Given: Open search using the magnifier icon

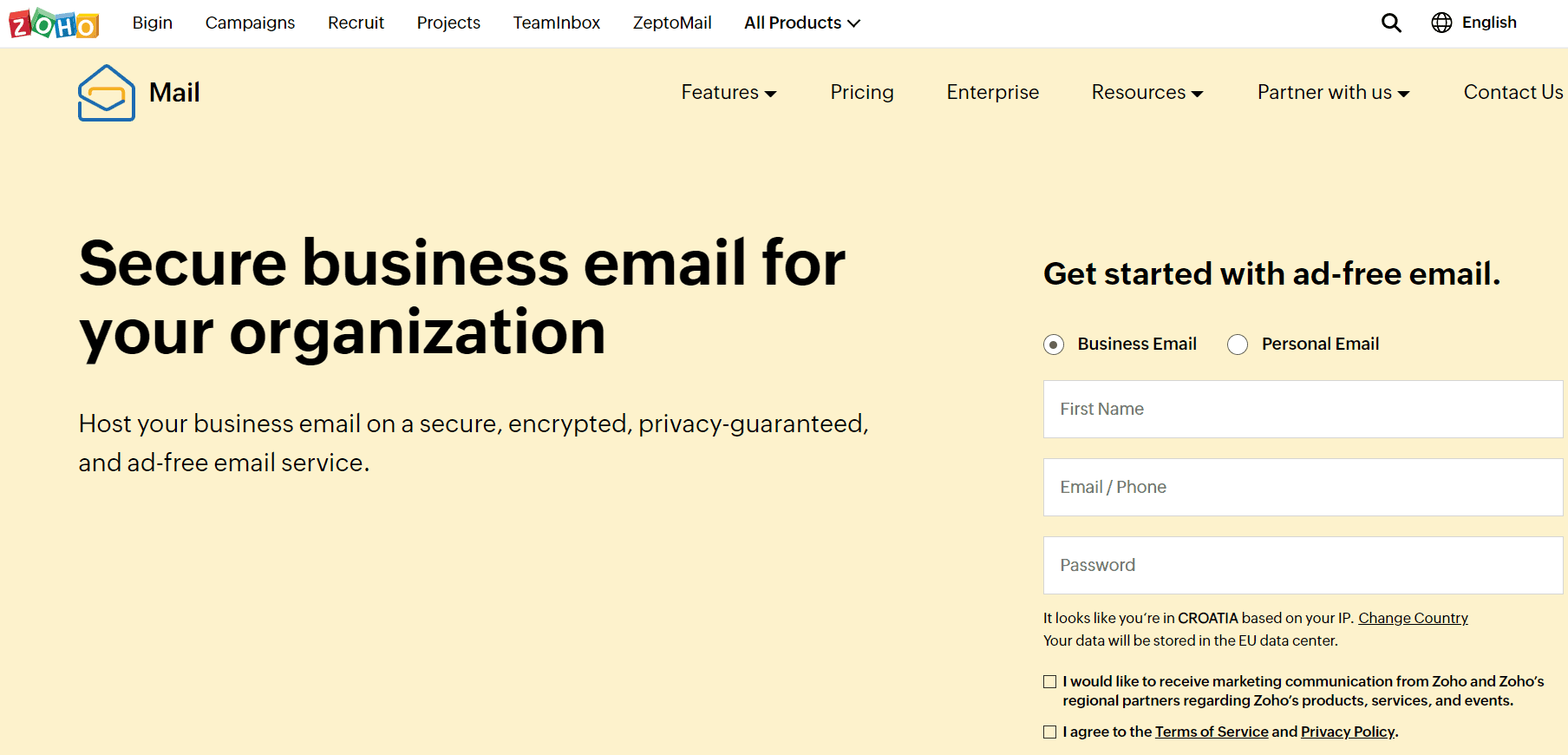Looking at the screenshot, I should [1391, 23].
